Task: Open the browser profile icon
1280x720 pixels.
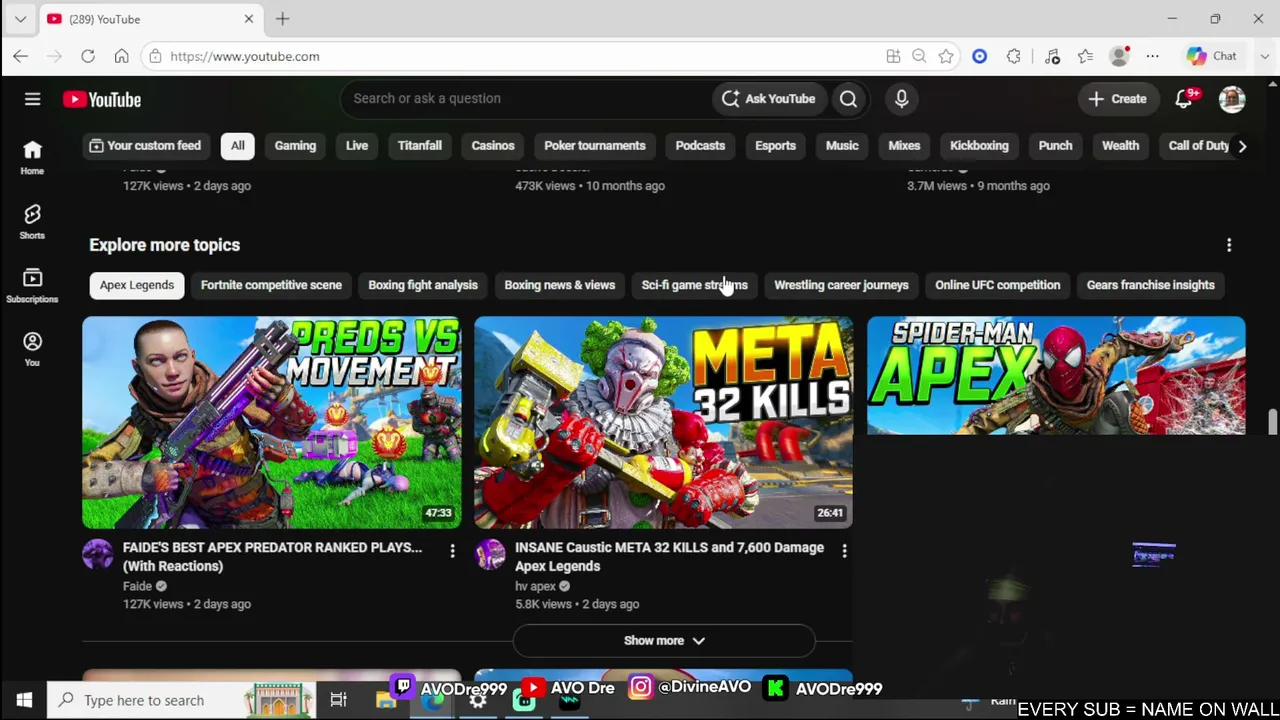Action: [1119, 56]
